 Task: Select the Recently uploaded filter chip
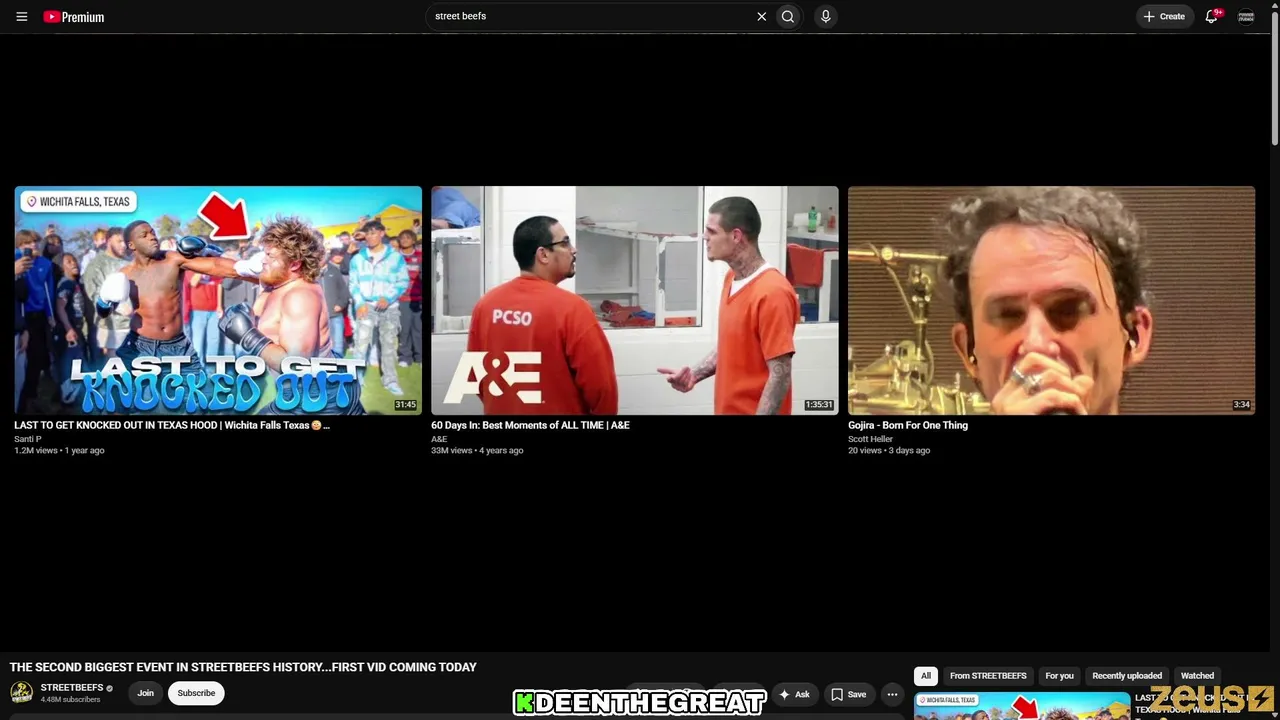(1127, 676)
